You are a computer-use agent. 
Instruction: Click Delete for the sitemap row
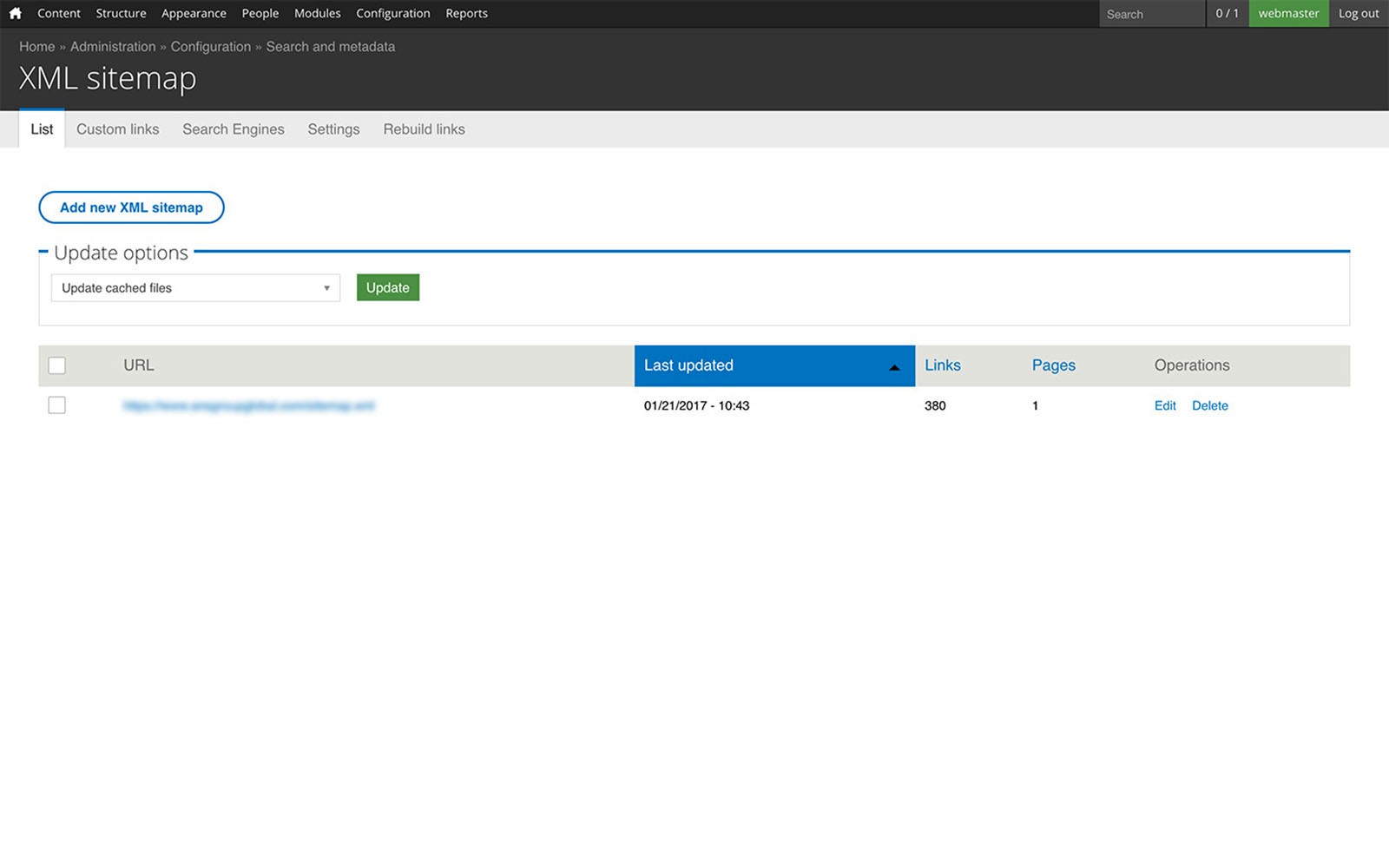(x=1210, y=405)
